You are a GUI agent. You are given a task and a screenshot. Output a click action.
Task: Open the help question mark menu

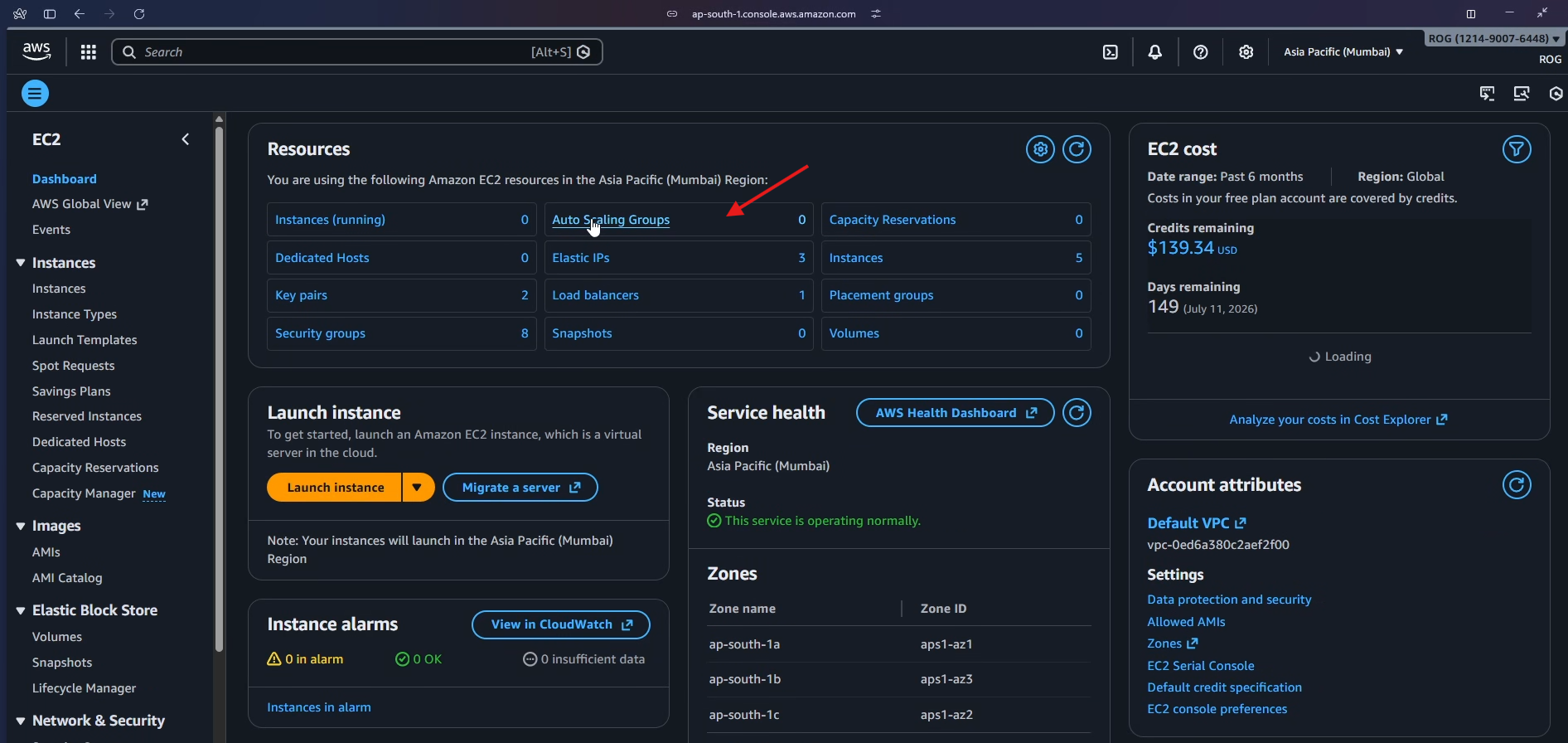pos(1200,52)
